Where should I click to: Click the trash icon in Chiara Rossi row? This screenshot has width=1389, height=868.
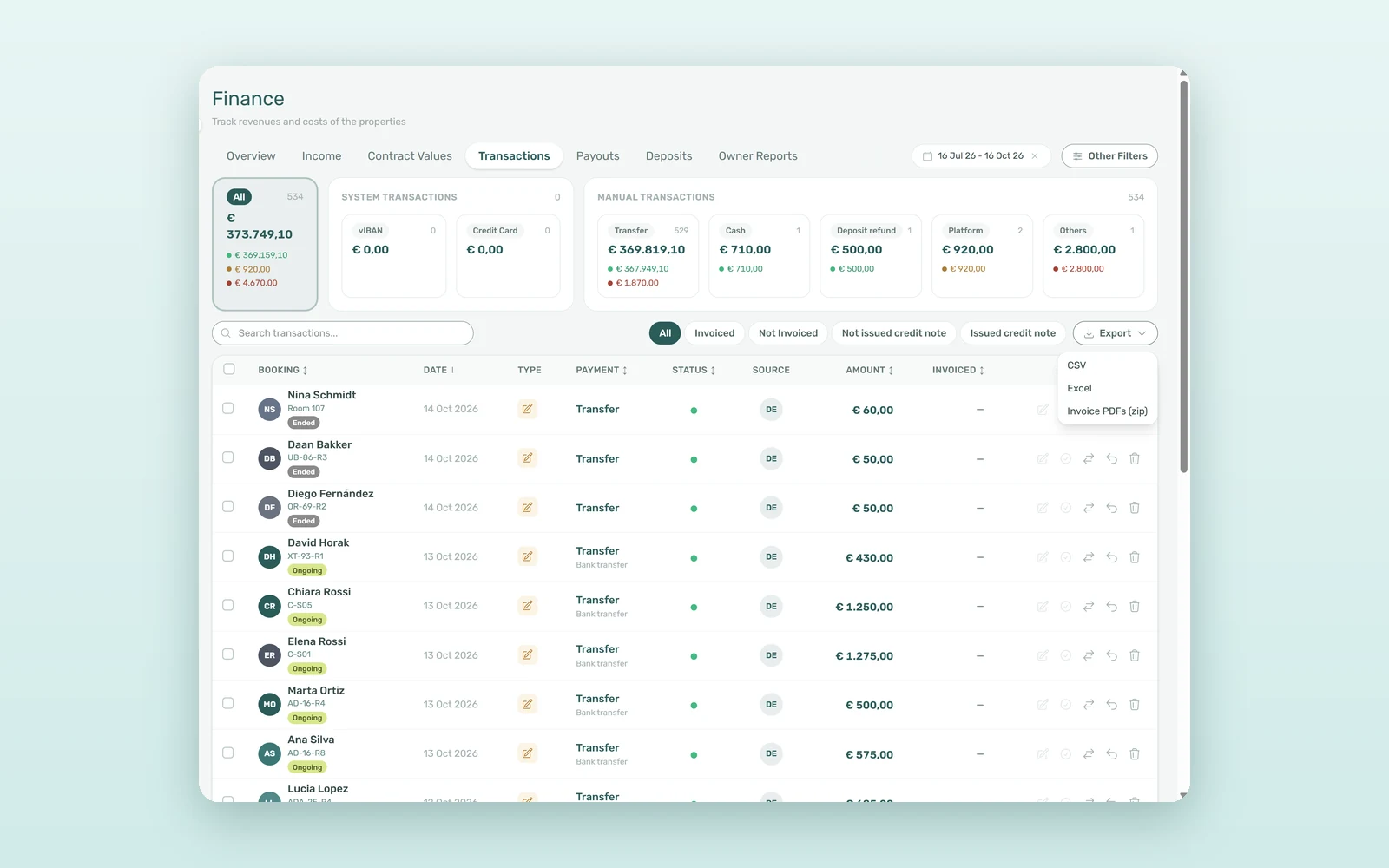(x=1134, y=606)
